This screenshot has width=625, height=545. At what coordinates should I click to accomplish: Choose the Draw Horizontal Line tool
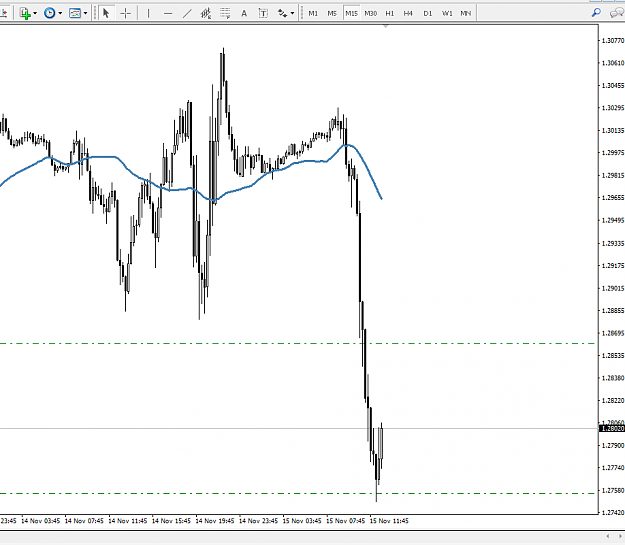tap(168, 13)
